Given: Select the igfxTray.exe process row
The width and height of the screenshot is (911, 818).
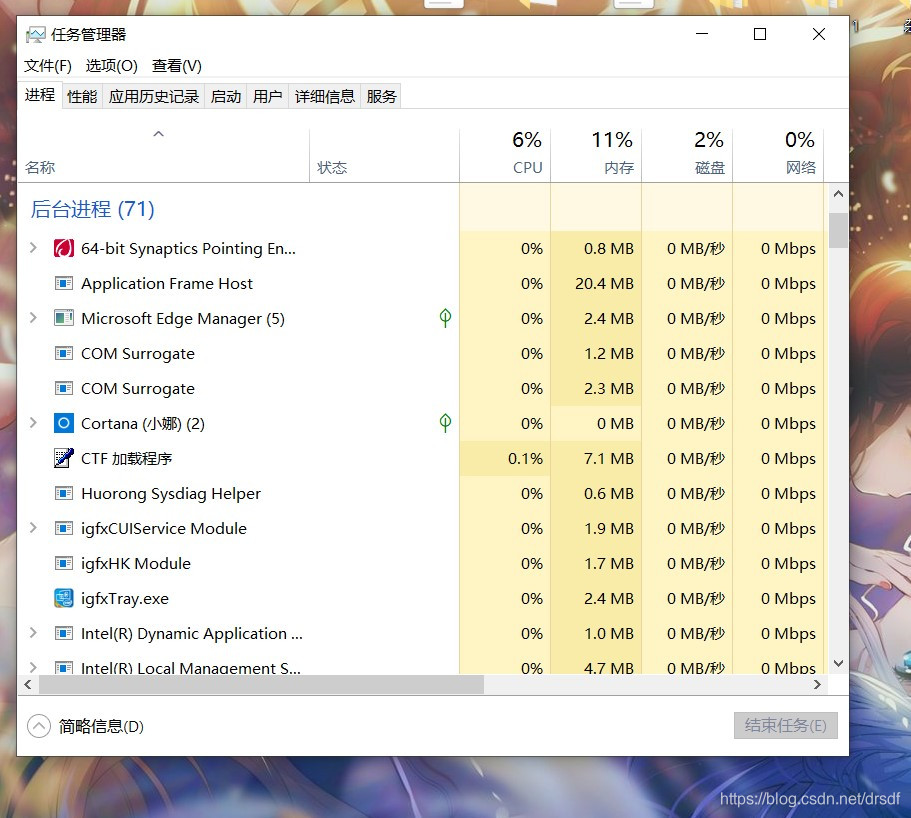Looking at the screenshot, I should (421, 598).
